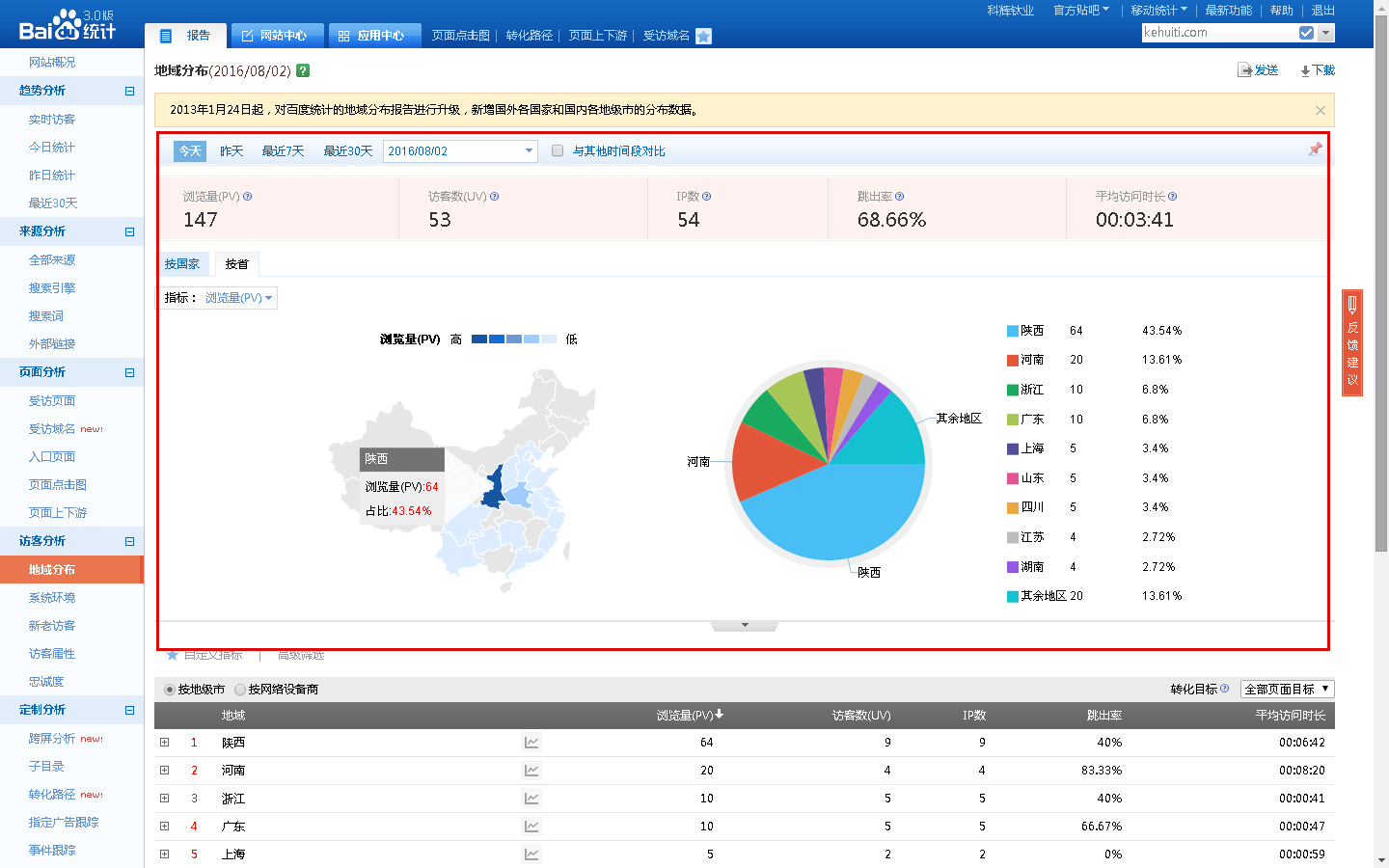Click the kehuiti.com site input field

pos(1219,33)
